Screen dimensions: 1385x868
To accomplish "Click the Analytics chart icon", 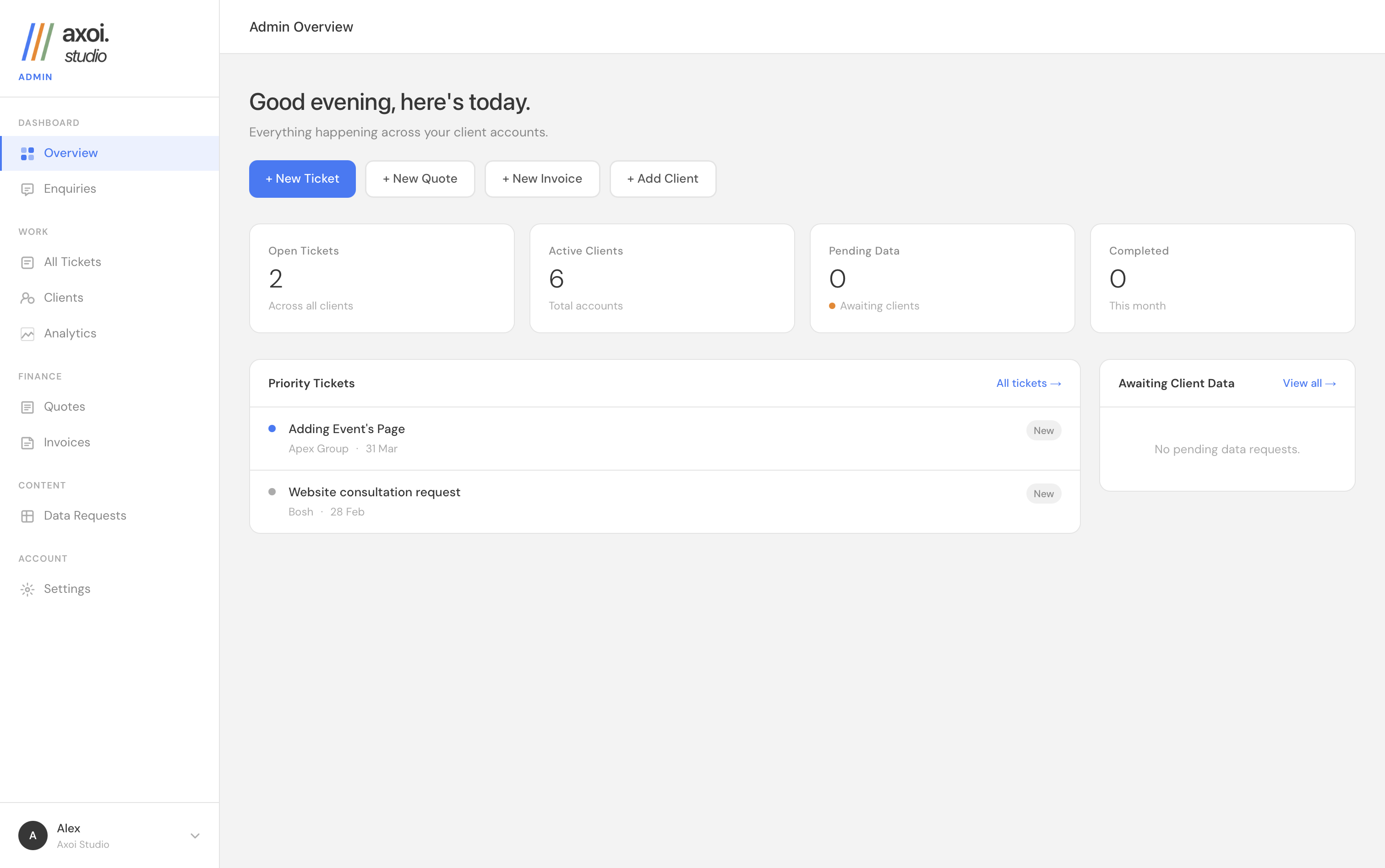I will pos(27,334).
